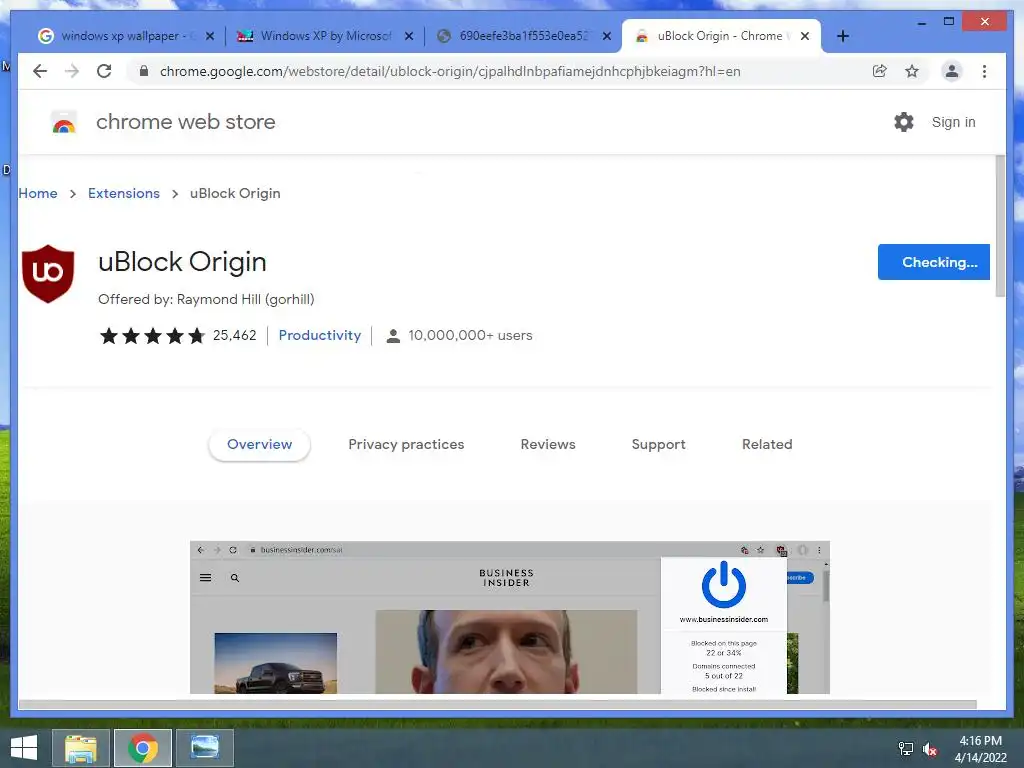Click the users person icon
This screenshot has width=1024, height=768.
click(393, 336)
